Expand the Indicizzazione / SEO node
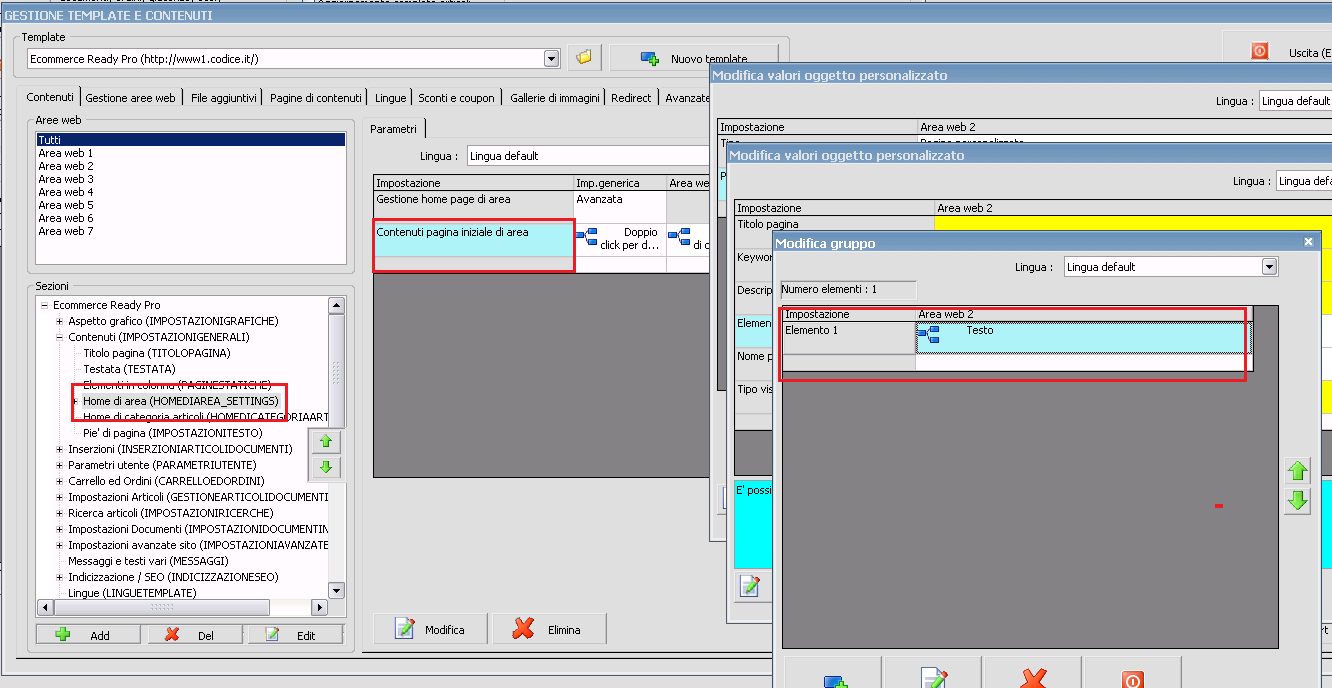 pyautogui.click(x=60, y=577)
